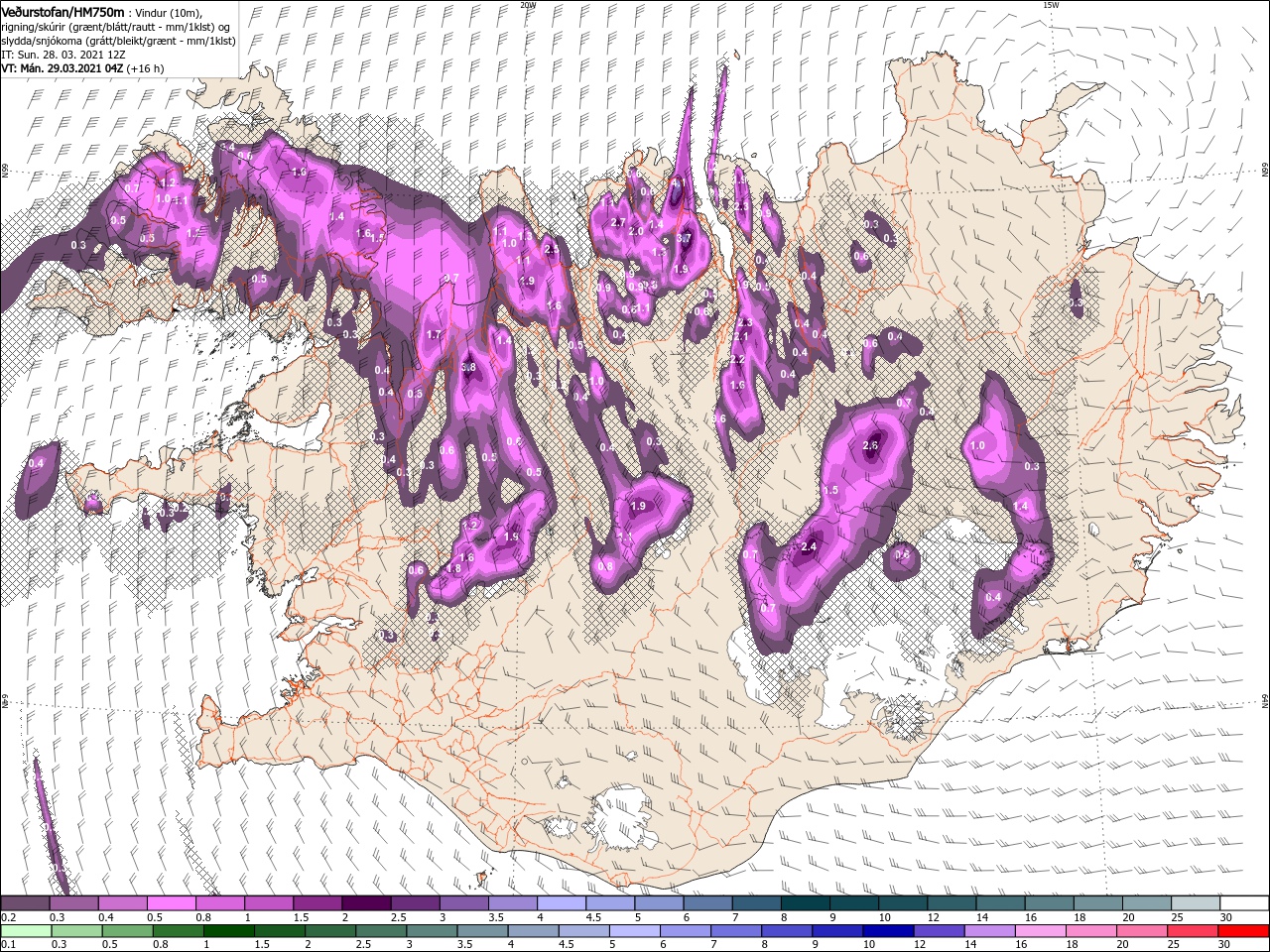The image size is (1270, 952).
Task: Click the '0.1' label on the rain scale
Action: 9,945
